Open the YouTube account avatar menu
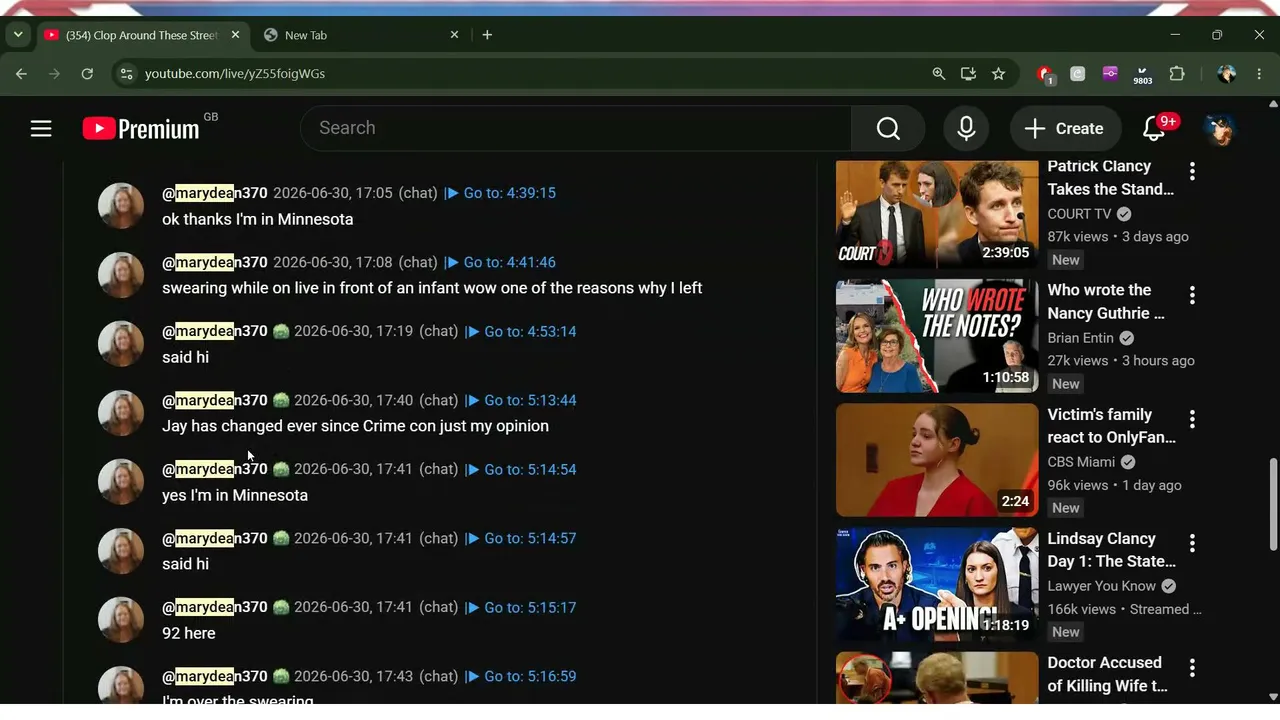Image resolution: width=1280 pixels, height=720 pixels. coord(1218,128)
